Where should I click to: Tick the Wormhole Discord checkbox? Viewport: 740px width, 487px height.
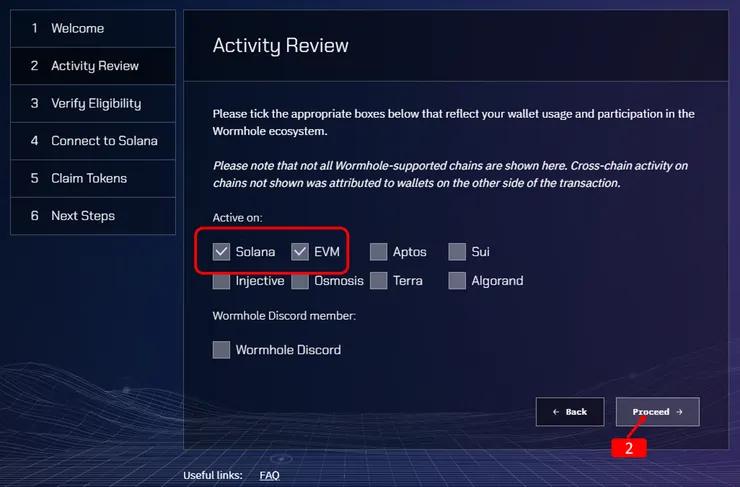(221, 350)
